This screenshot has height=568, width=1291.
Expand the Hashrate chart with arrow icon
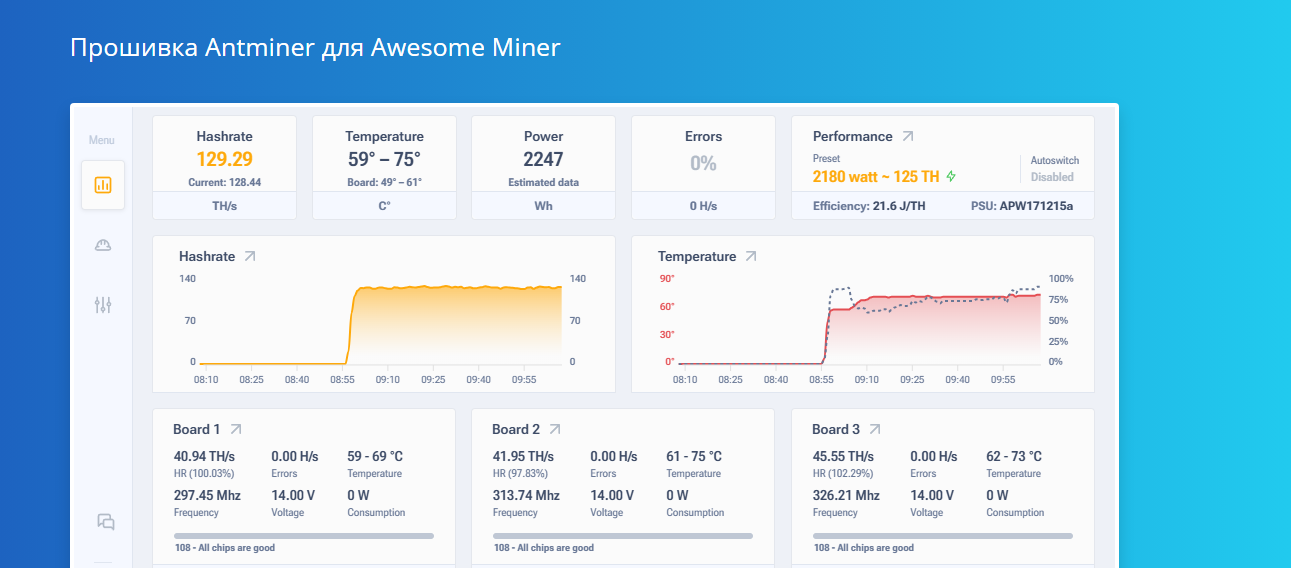click(x=250, y=257)
